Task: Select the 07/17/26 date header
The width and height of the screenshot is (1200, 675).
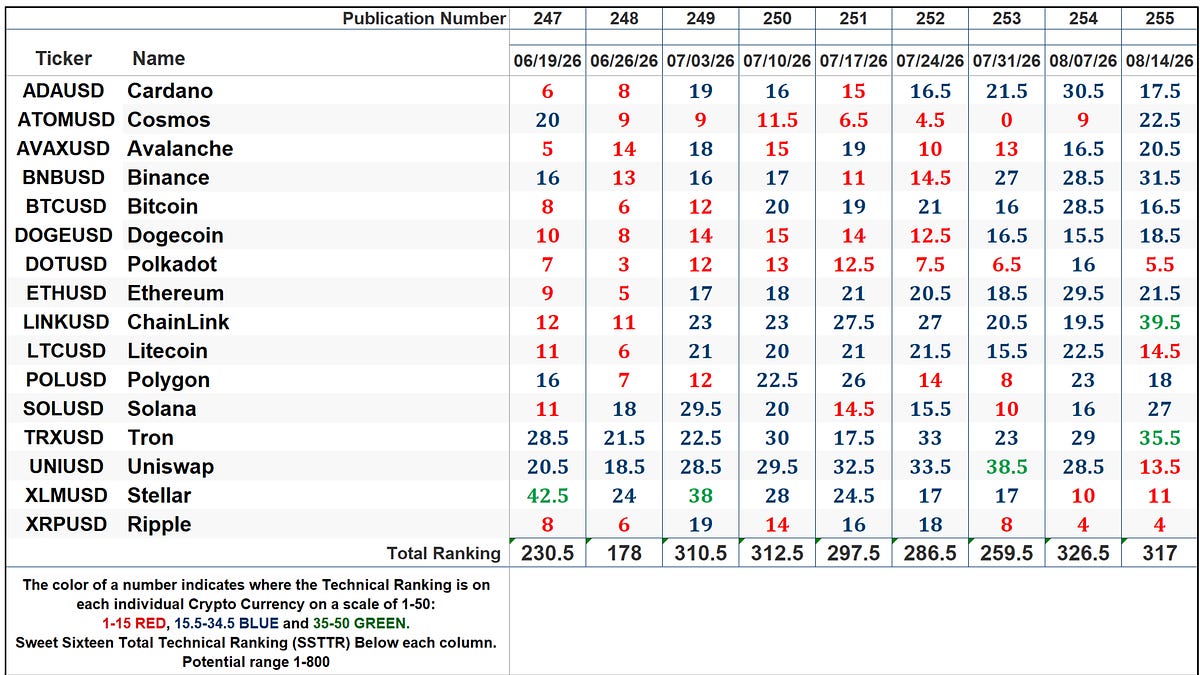Action: 853,61
